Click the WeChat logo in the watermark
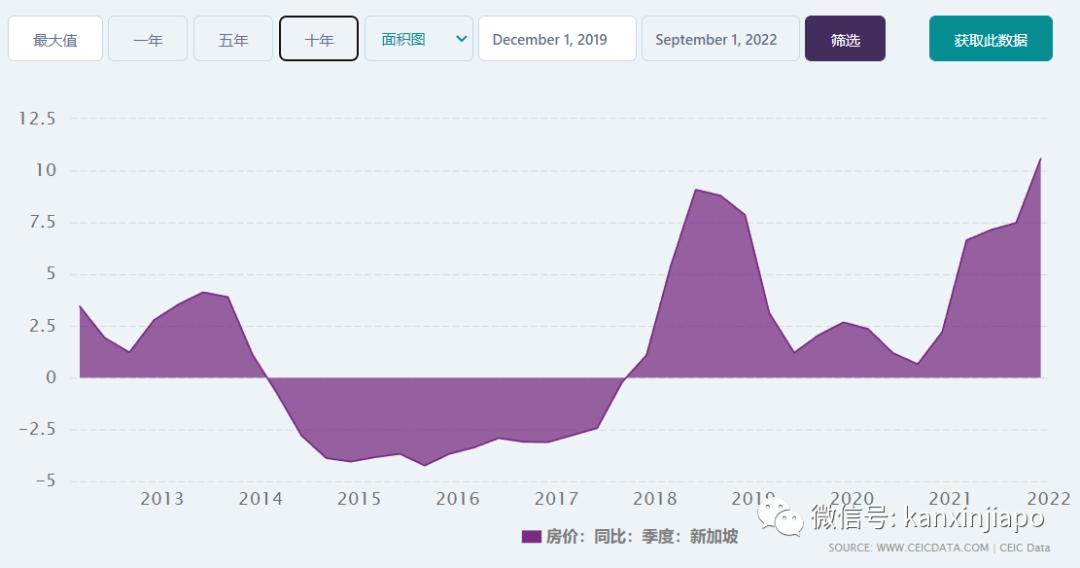The width and height of the screenshot is (1080, 568). click(781, 517)
